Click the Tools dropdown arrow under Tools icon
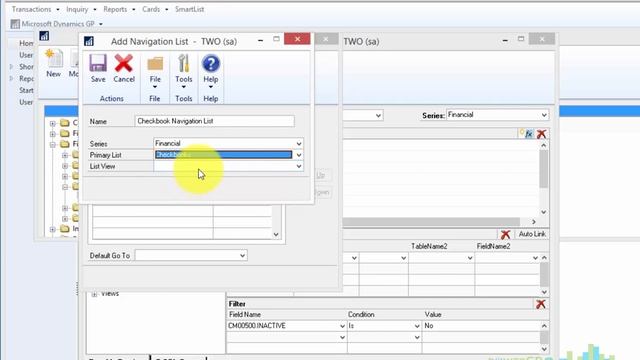The height and width of the screenshot is (360, 640). [x=184, y=87]
